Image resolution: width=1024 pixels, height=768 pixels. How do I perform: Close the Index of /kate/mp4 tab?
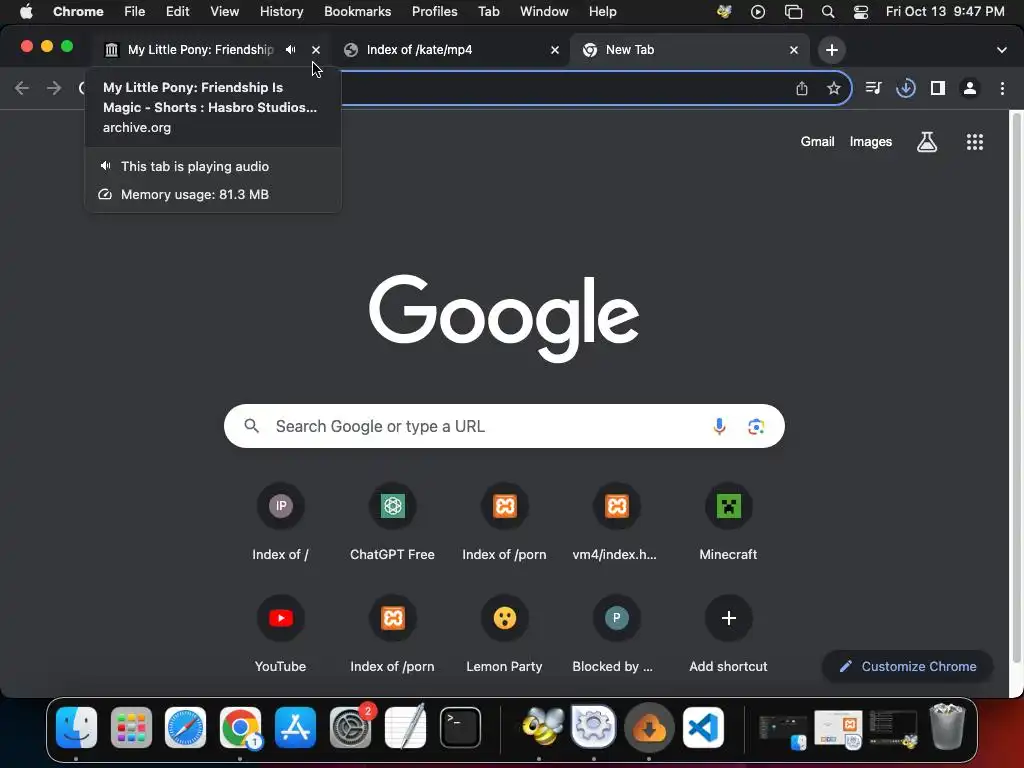point(554,50)
